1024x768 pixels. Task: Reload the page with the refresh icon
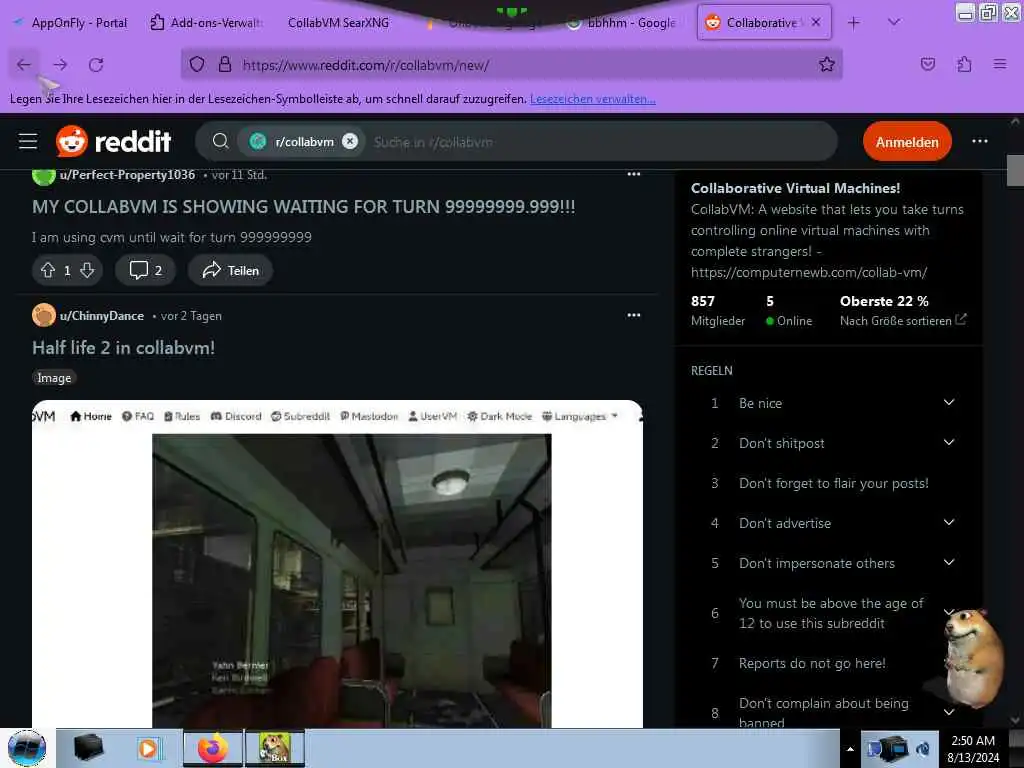[x=97, y=65]
